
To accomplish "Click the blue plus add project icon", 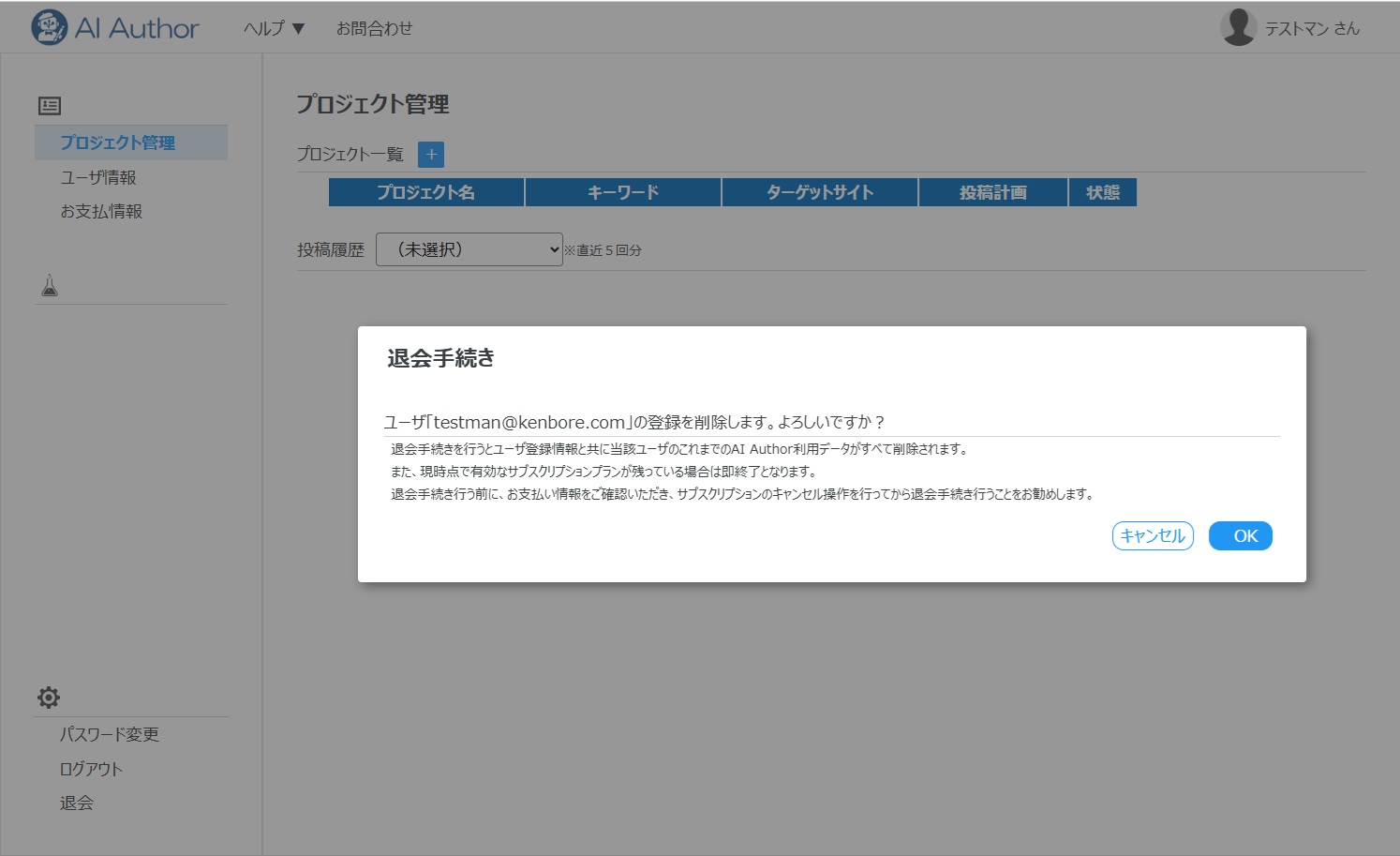I will [x=431, y=155].
